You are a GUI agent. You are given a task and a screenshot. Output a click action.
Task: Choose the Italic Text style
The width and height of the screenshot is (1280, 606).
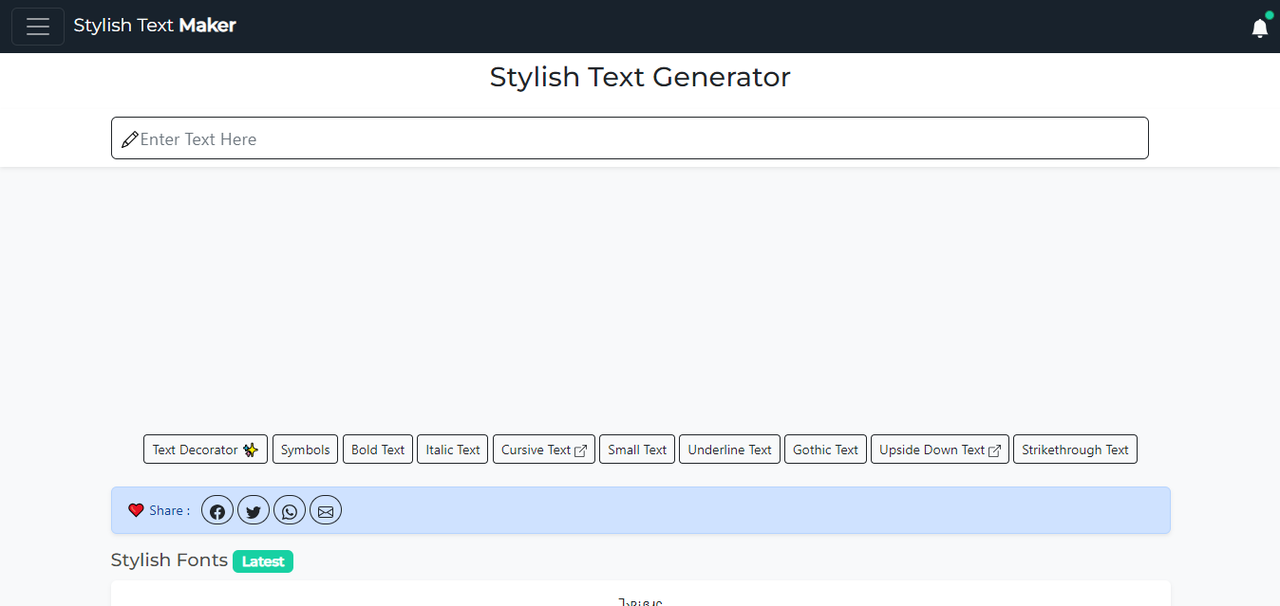click(x=453, y=449)
